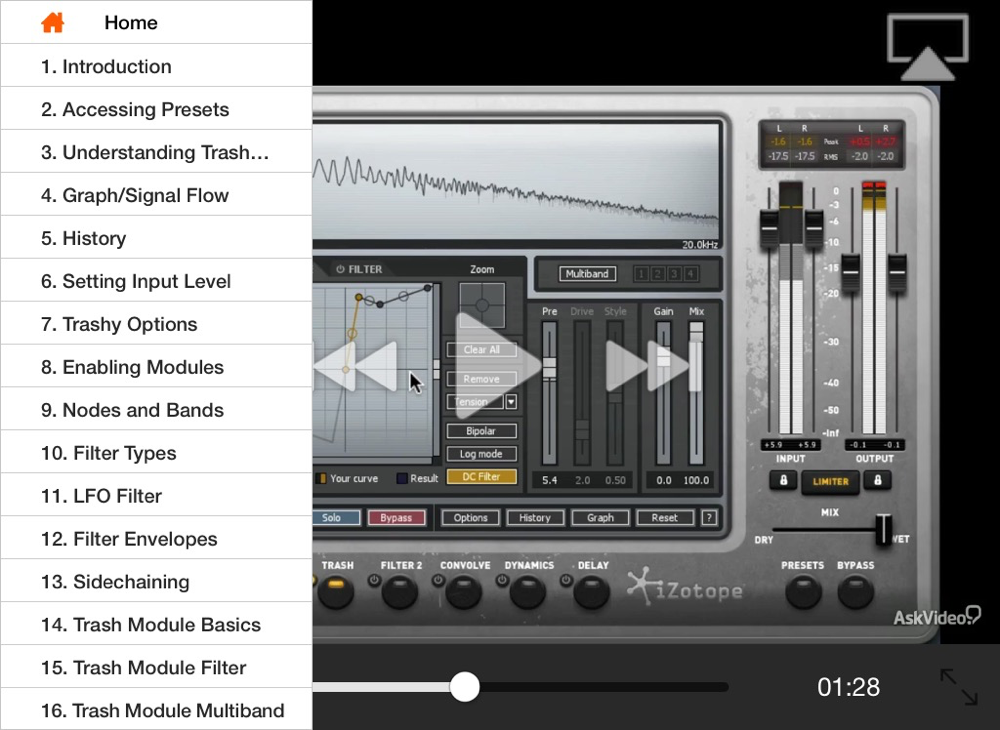This screenshot has width=1000, height=730.
Task: Open chapter 2. Accessing Presets
Action: pos(156,108)
